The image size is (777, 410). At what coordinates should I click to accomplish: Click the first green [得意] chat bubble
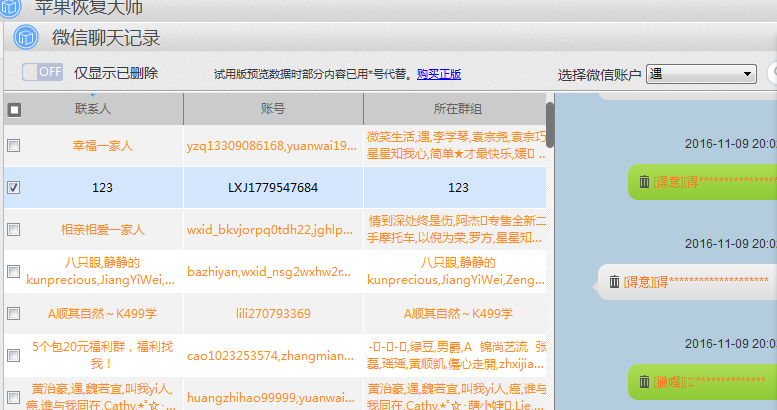pyautogui.click(x=703, y=182)
